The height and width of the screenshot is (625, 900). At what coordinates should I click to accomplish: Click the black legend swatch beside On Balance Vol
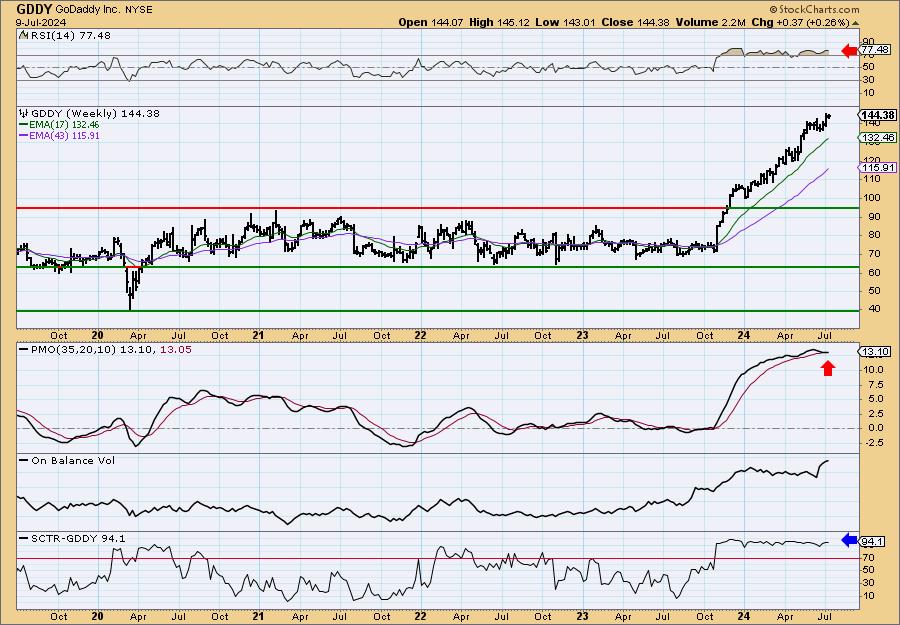tap(24, 461)
